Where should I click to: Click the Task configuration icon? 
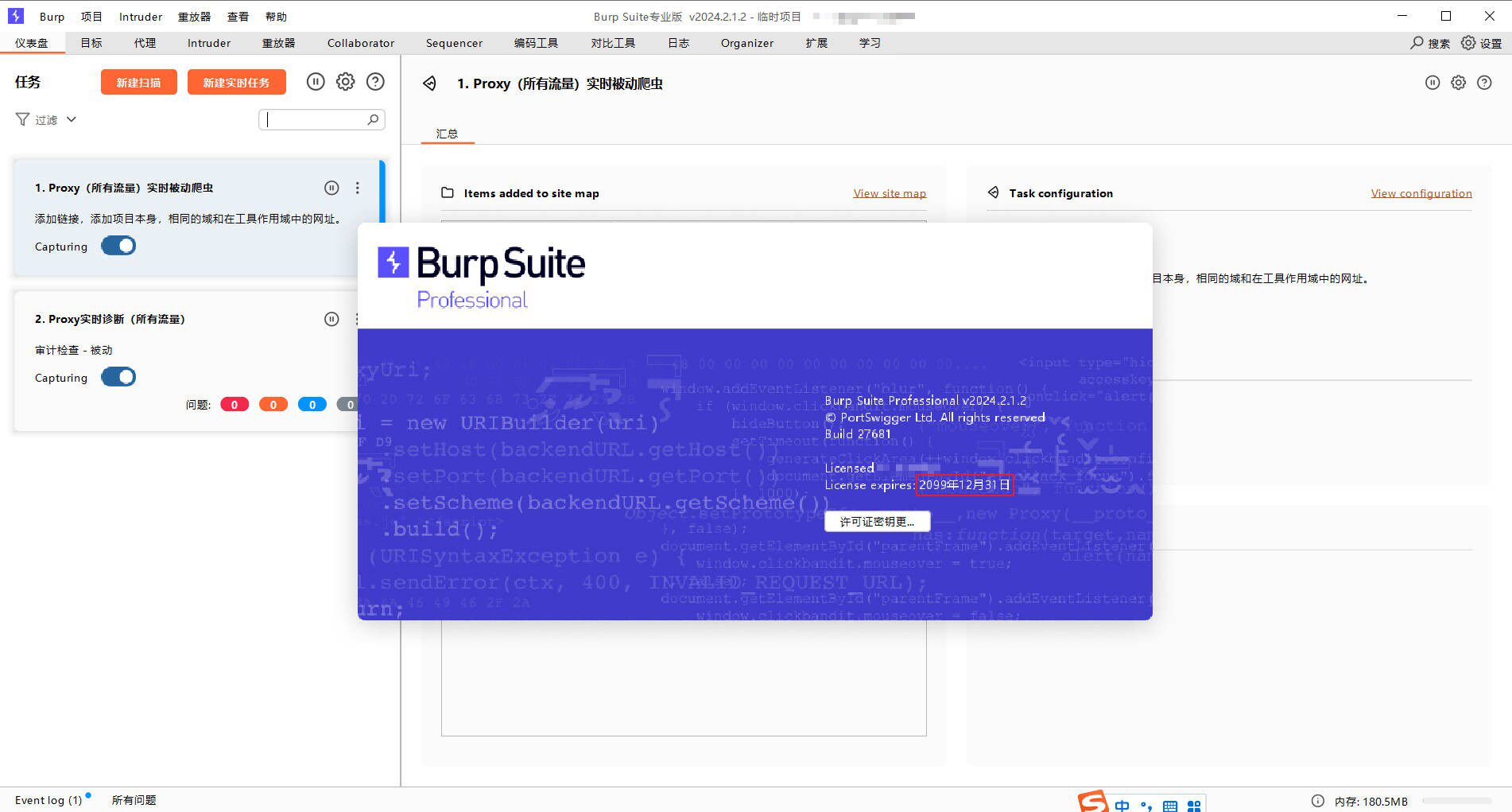click(x=993, y=192)
